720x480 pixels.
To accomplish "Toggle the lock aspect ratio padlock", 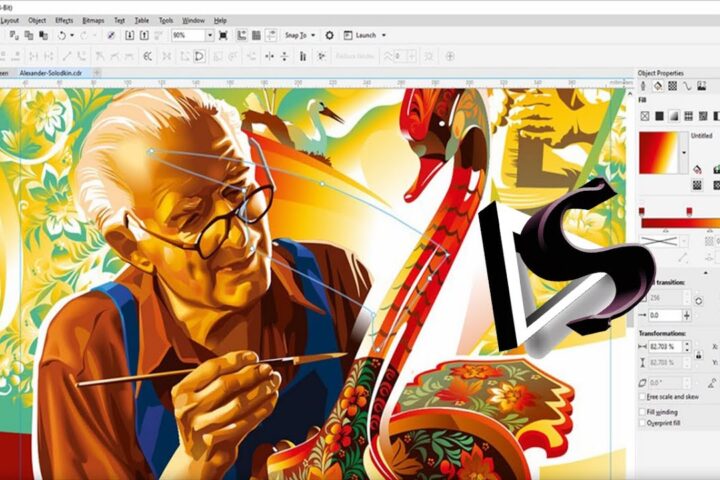I will [698, 355].
